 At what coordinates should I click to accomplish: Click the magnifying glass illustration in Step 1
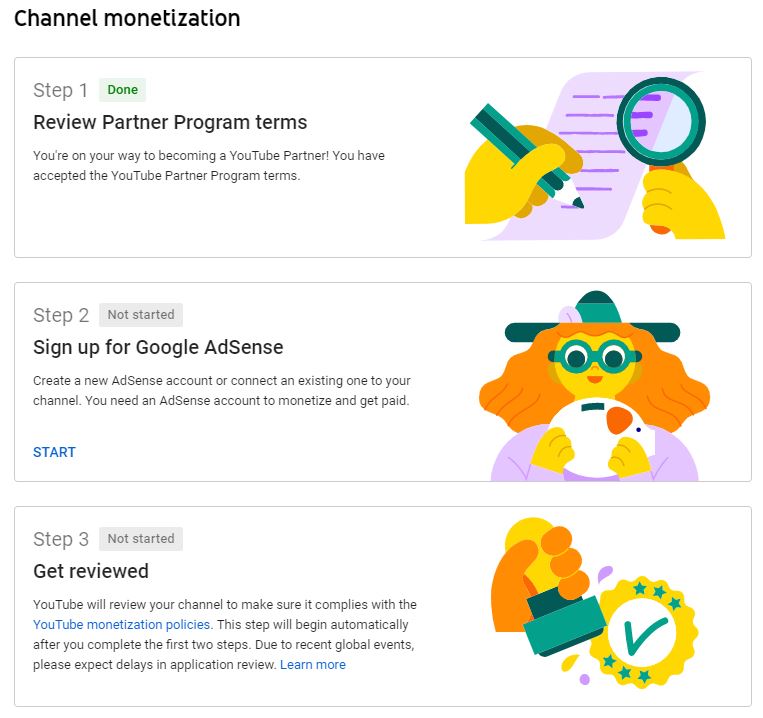point(661,122)
